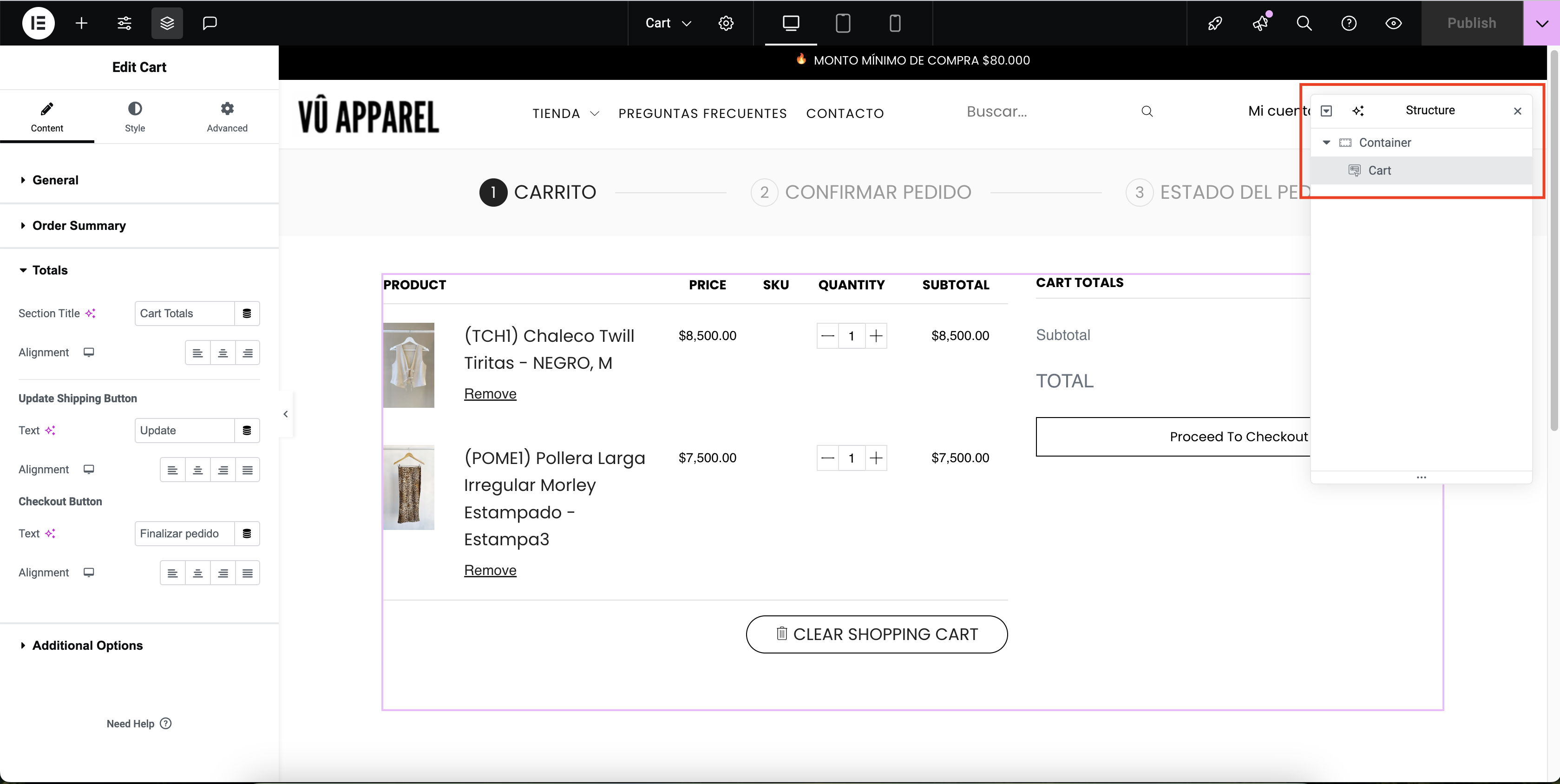Click the CLEAR SHOPPING CART button

click(x=877, y=634)
